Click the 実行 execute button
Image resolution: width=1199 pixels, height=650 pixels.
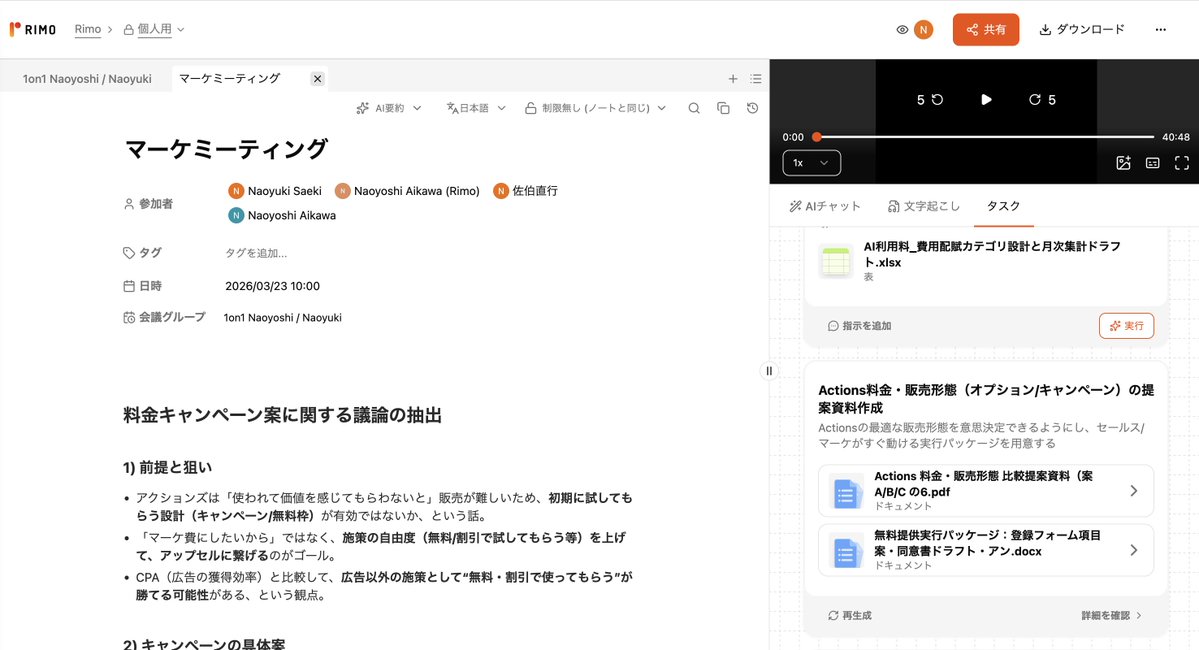pos(1126,325)
